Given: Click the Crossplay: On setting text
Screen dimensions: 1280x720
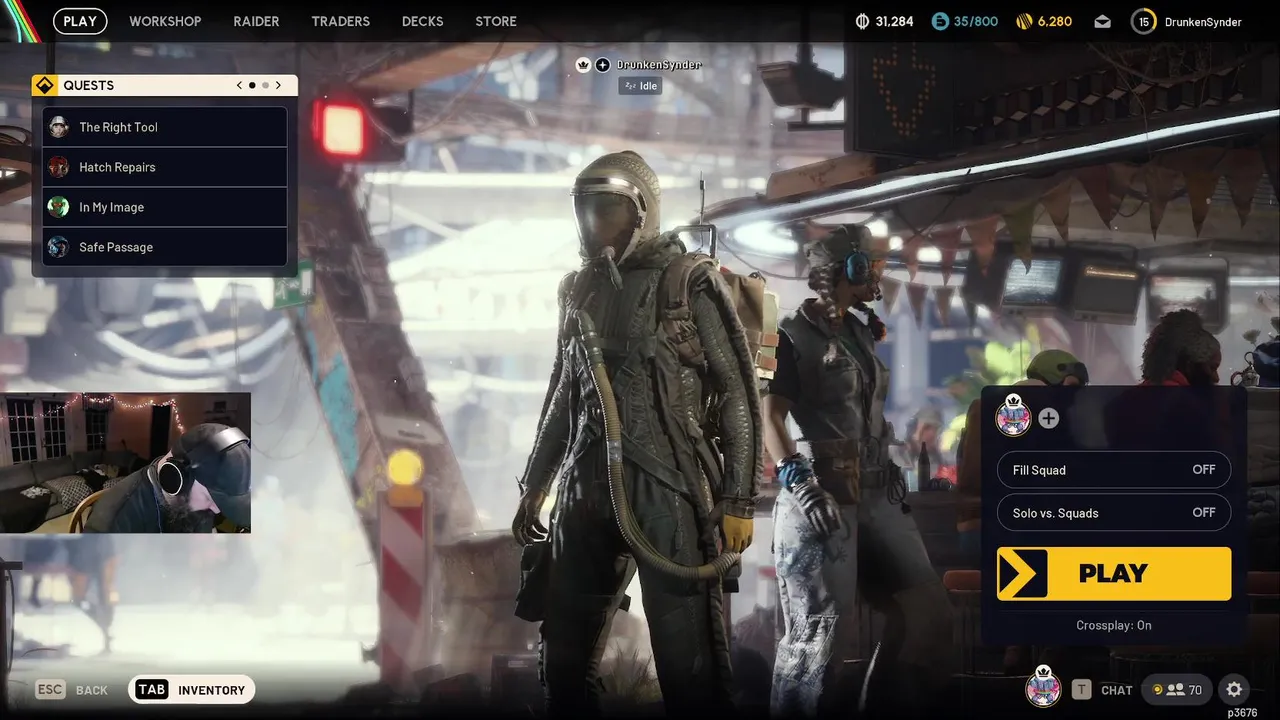Looking at the screenshot, I should click(1114, 625).
